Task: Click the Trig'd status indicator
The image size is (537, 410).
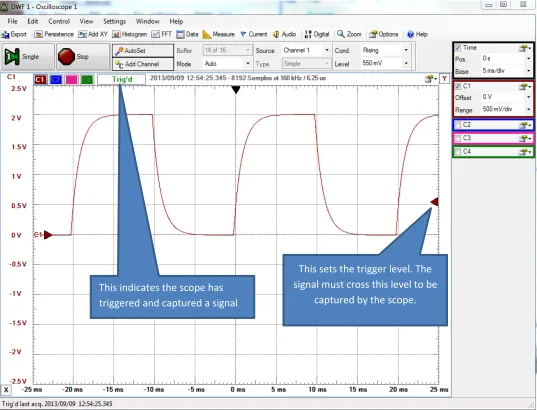Action: coord(122,79)
